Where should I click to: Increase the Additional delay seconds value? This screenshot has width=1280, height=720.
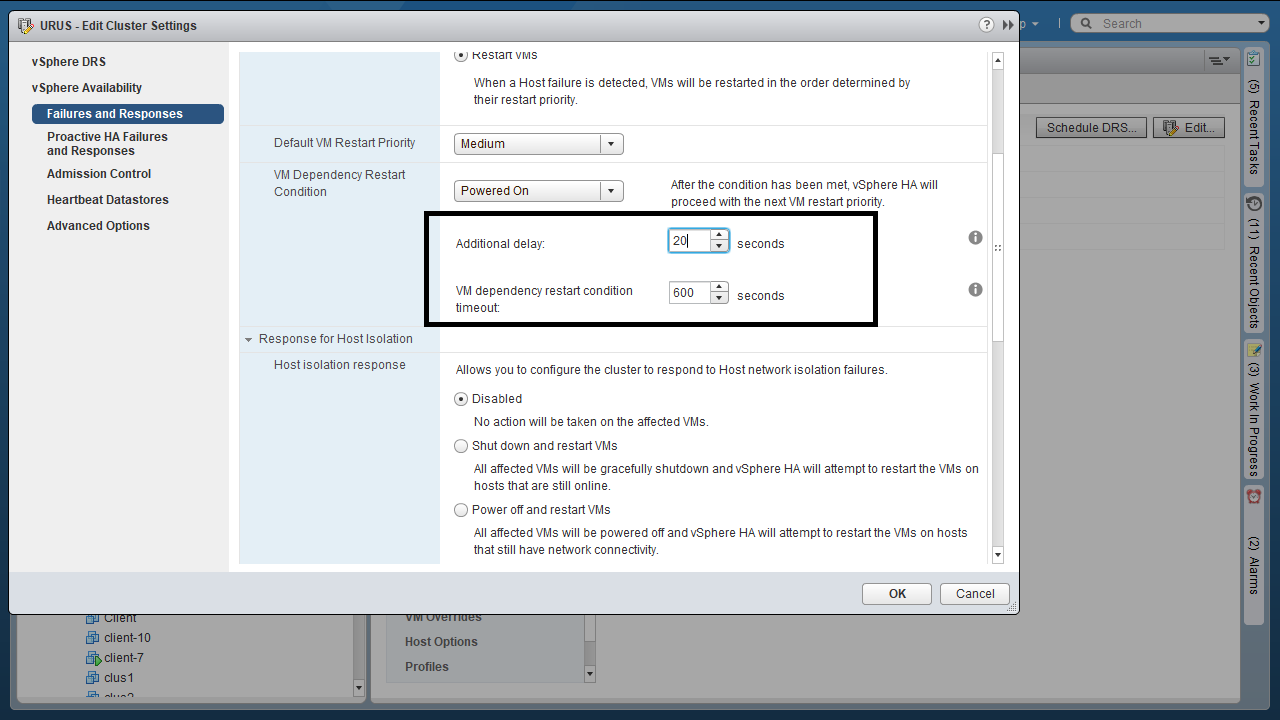pos(718,236)
